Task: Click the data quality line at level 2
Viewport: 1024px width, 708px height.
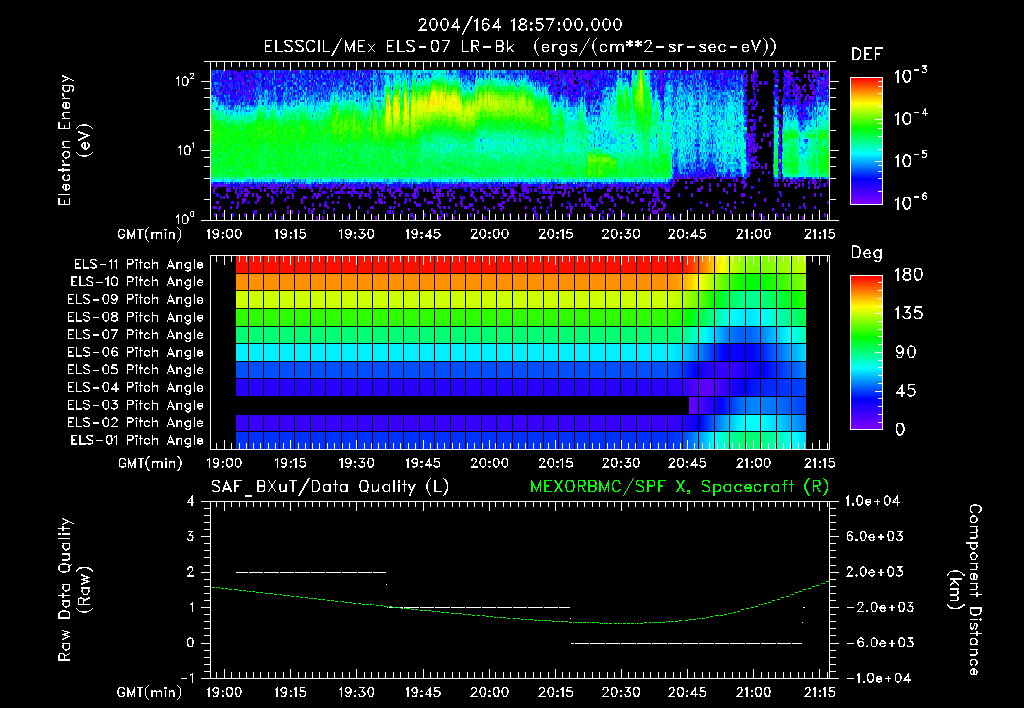Action: 311,572
